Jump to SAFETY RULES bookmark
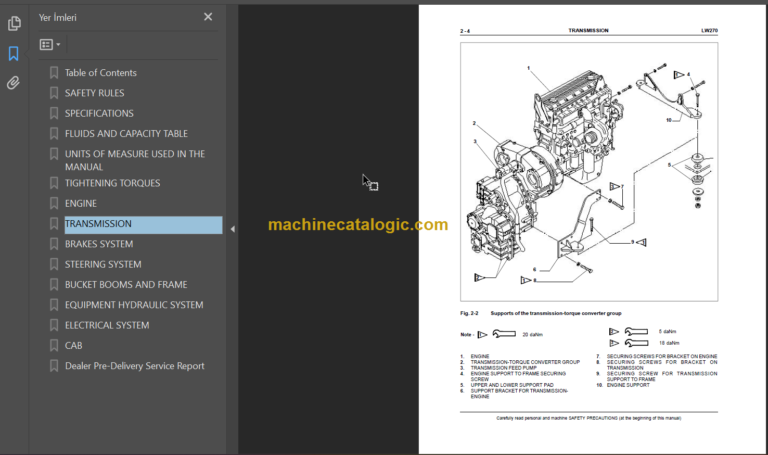 (x=95, y=93)
